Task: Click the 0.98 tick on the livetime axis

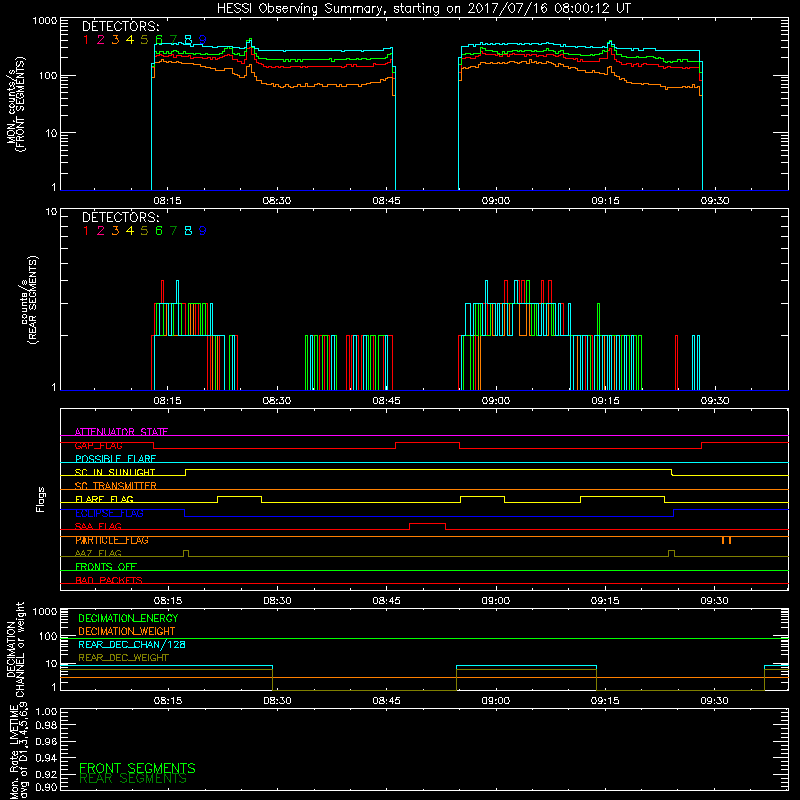Action: click(47, 726)
